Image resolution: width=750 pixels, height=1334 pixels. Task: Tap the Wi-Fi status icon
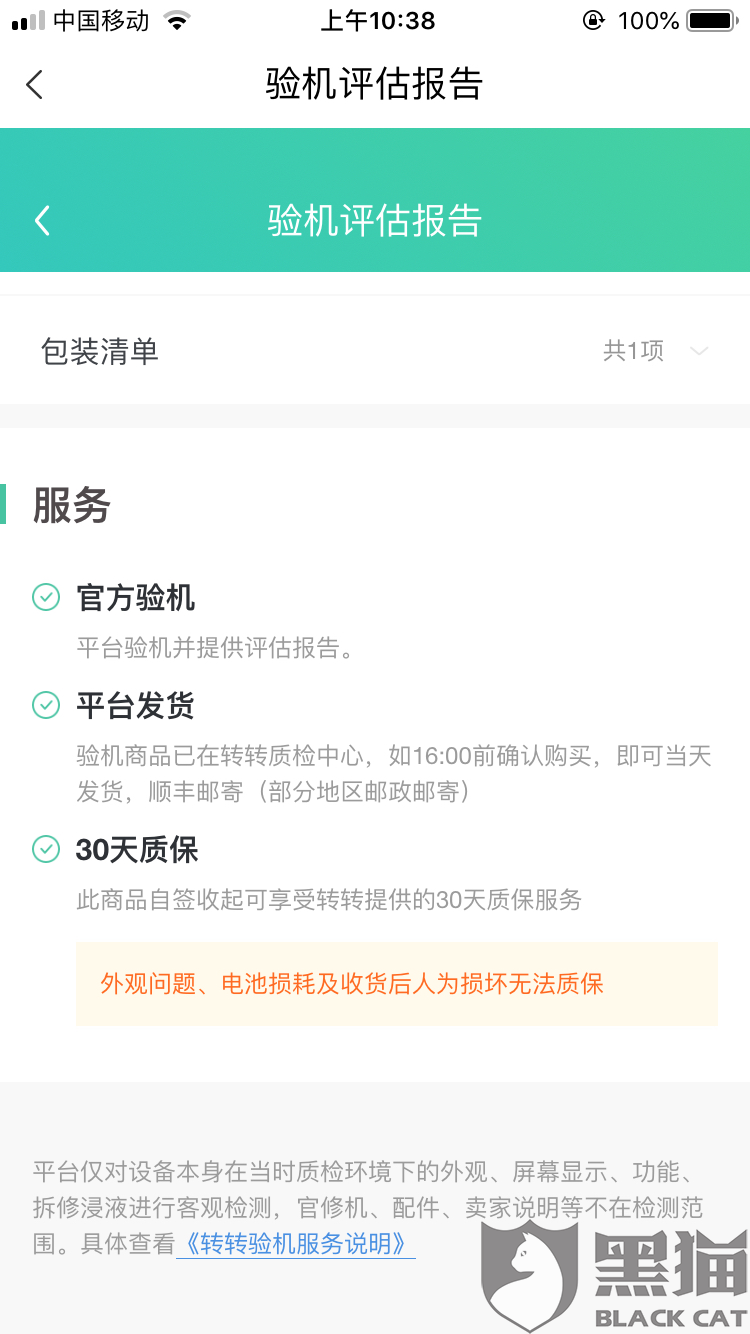click(177, 21)
